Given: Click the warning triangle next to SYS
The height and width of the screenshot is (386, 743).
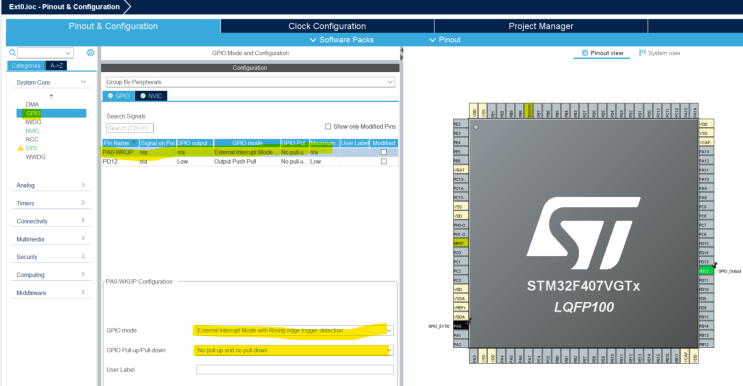Looking at the screenshot, I should coord(20,148).
